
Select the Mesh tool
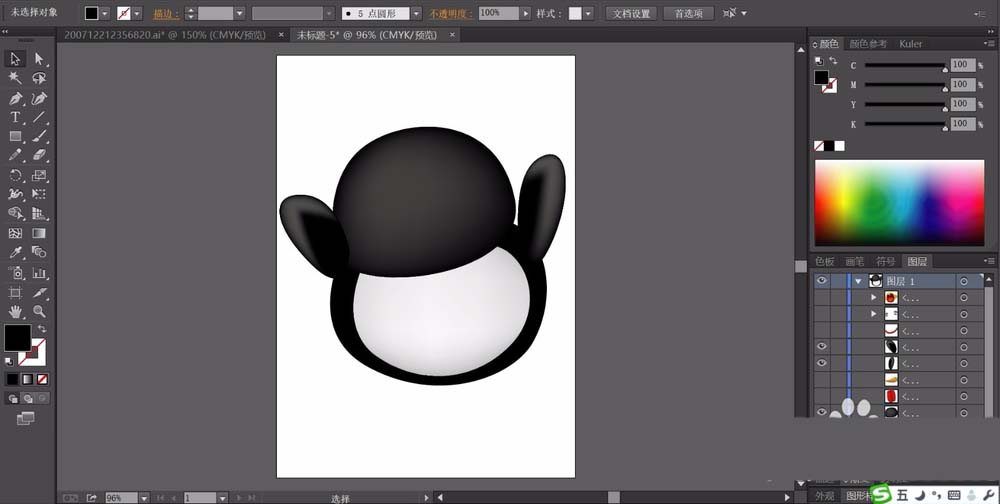coord(15,233)
